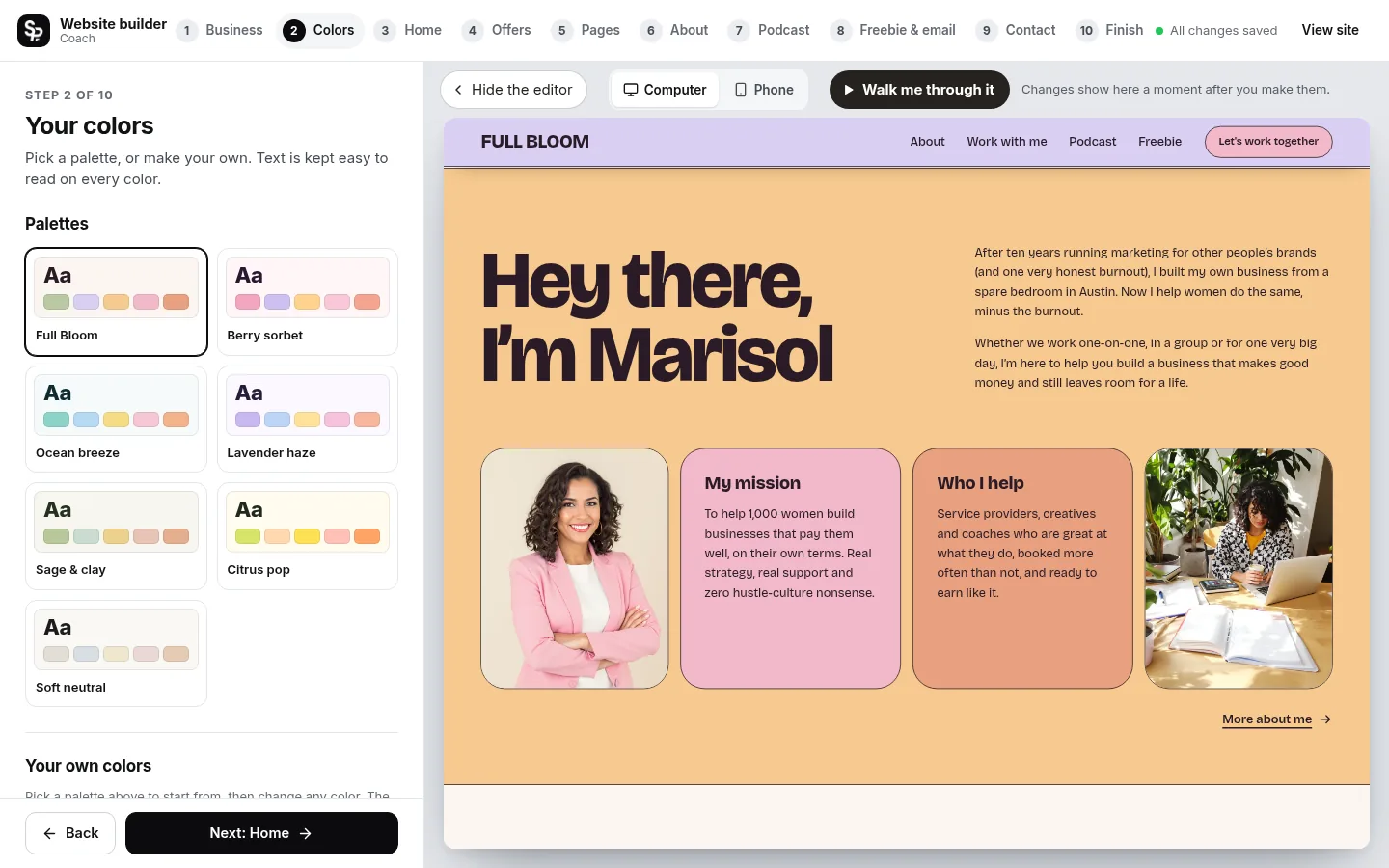1389x868 pixels.
Task: Open Podcast in the preview navigation
Action: [1092, 142]
